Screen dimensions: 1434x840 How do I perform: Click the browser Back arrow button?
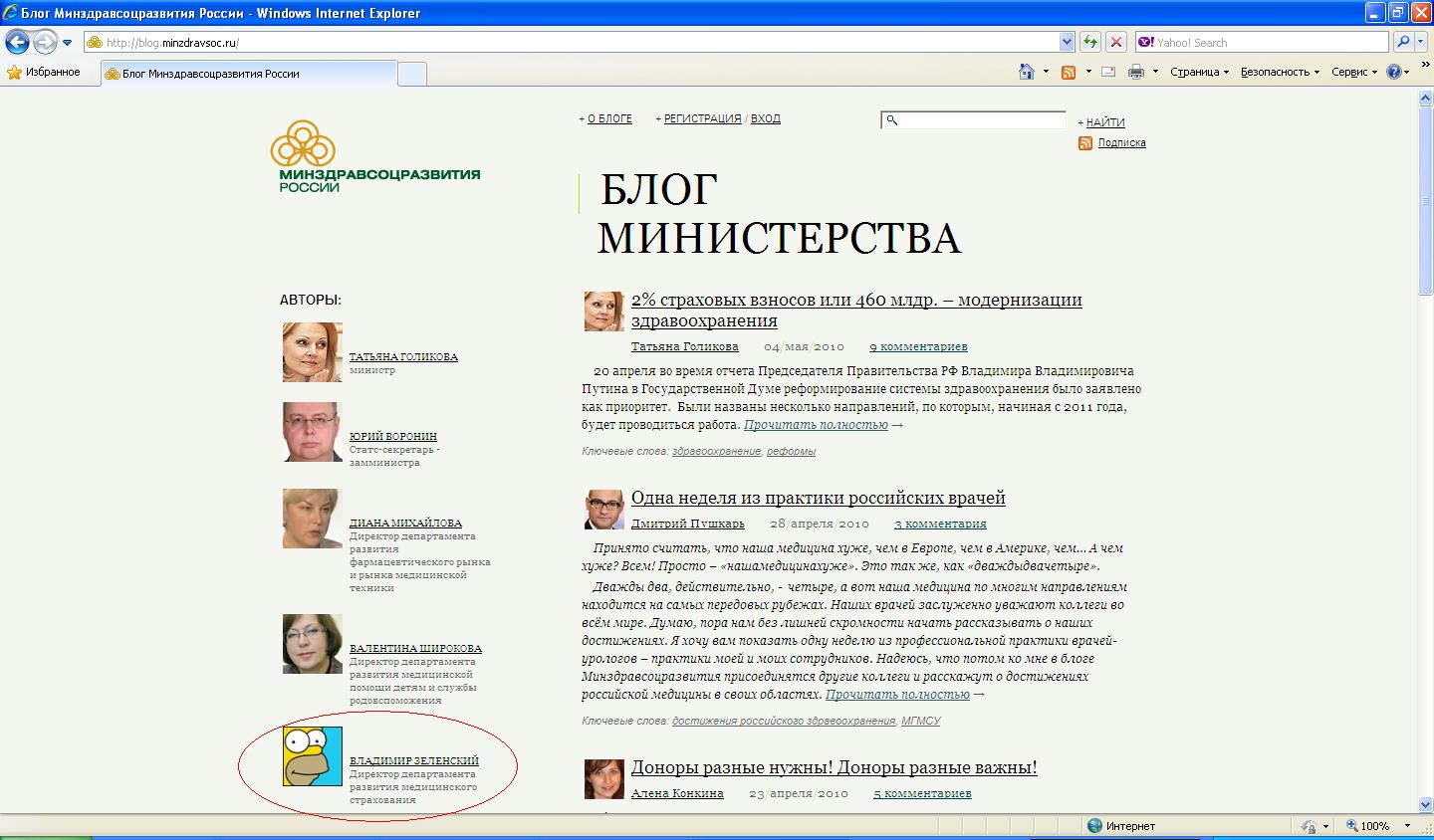(17, 42)
